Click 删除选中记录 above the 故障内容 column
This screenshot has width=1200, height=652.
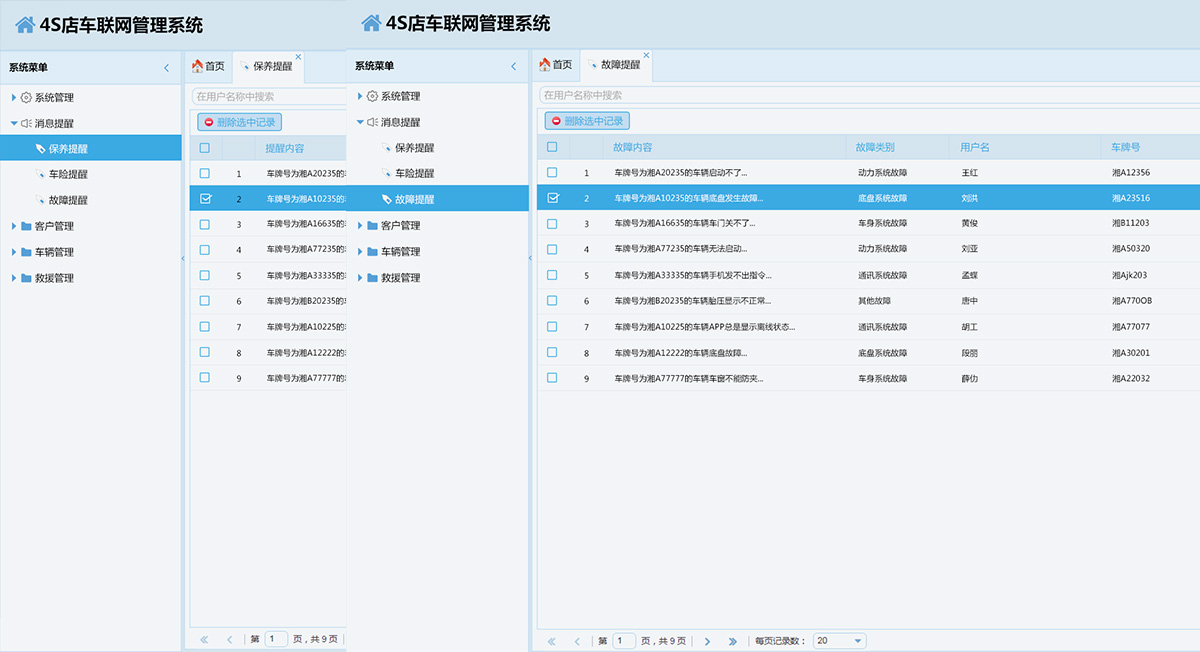[587, 121]
